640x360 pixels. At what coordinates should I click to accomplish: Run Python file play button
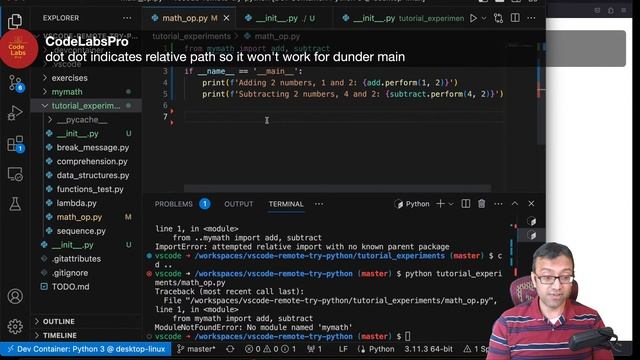pyautogui.click(x=473, y=18)
